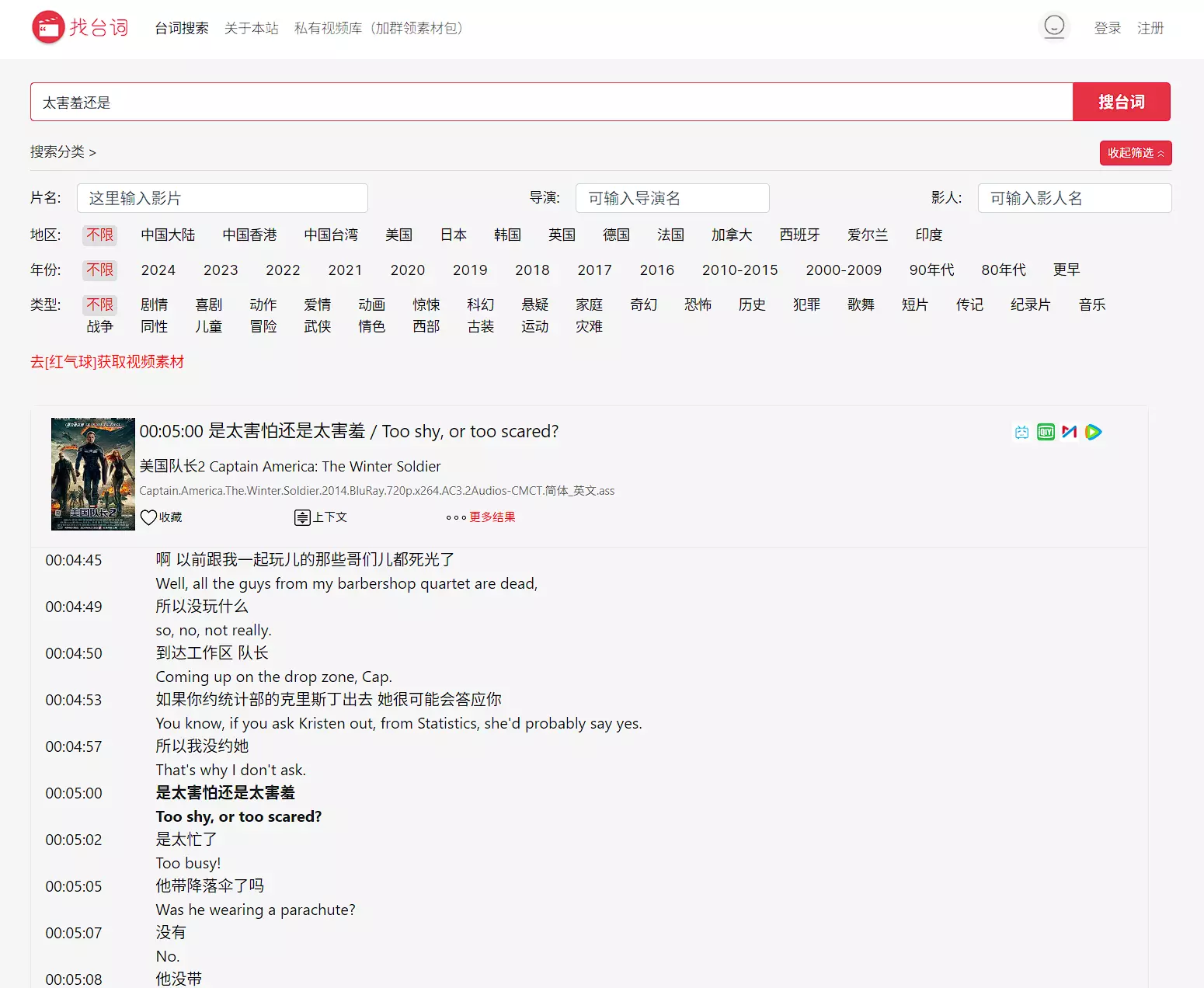Open 私有视频库 navigation item
Screen dimensions: 1204x988
[x=378, y=28]
